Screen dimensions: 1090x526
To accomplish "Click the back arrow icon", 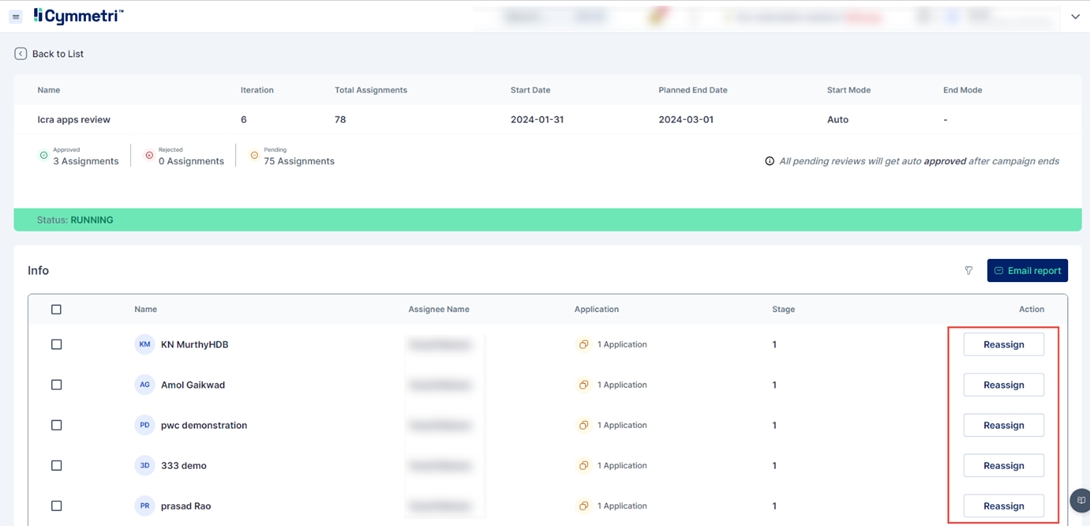I will (x=20, y=54).
